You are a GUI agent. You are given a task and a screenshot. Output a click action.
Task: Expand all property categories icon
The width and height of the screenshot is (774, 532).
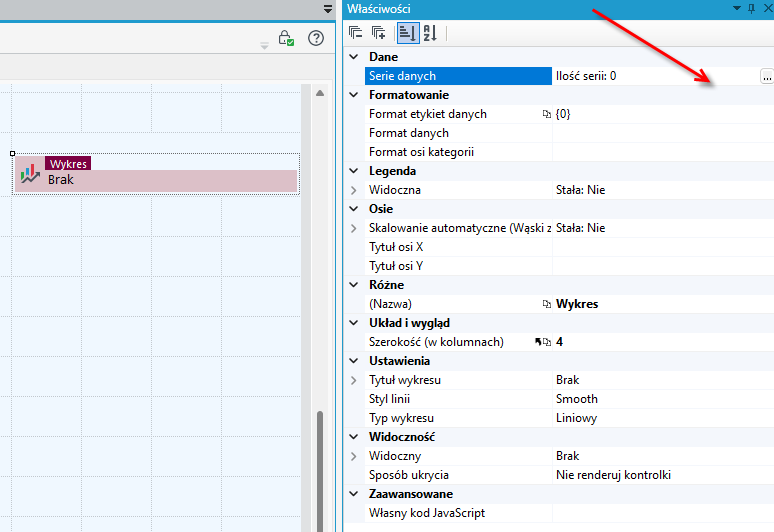pyautogui.click(x=379, y=33)
